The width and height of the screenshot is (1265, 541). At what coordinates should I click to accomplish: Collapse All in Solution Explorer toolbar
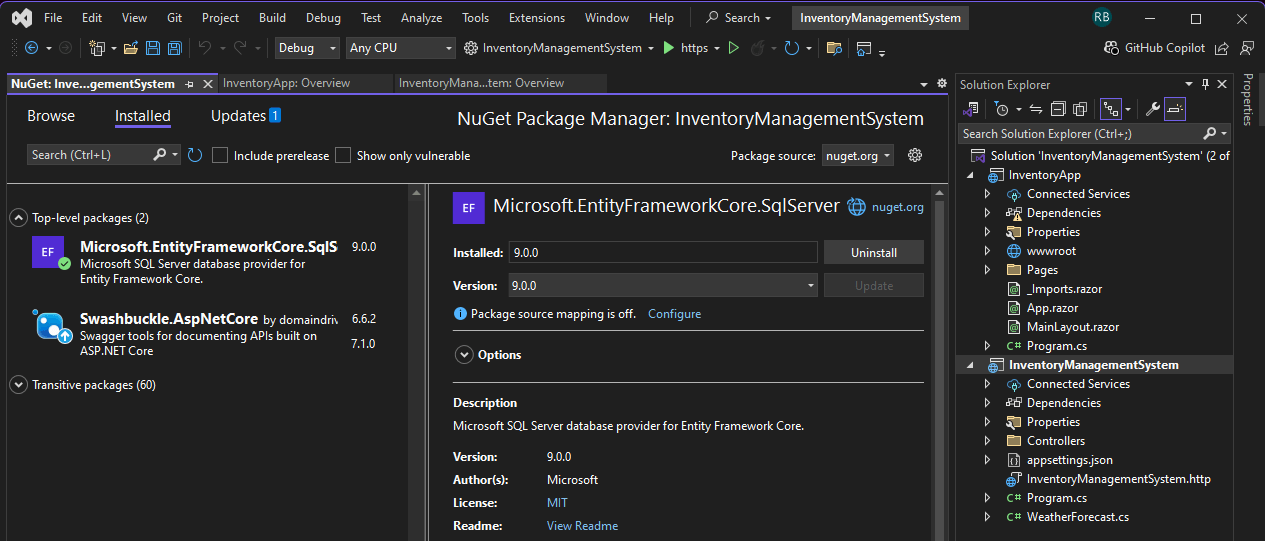pyautogui.click(x=1060, y=109)
